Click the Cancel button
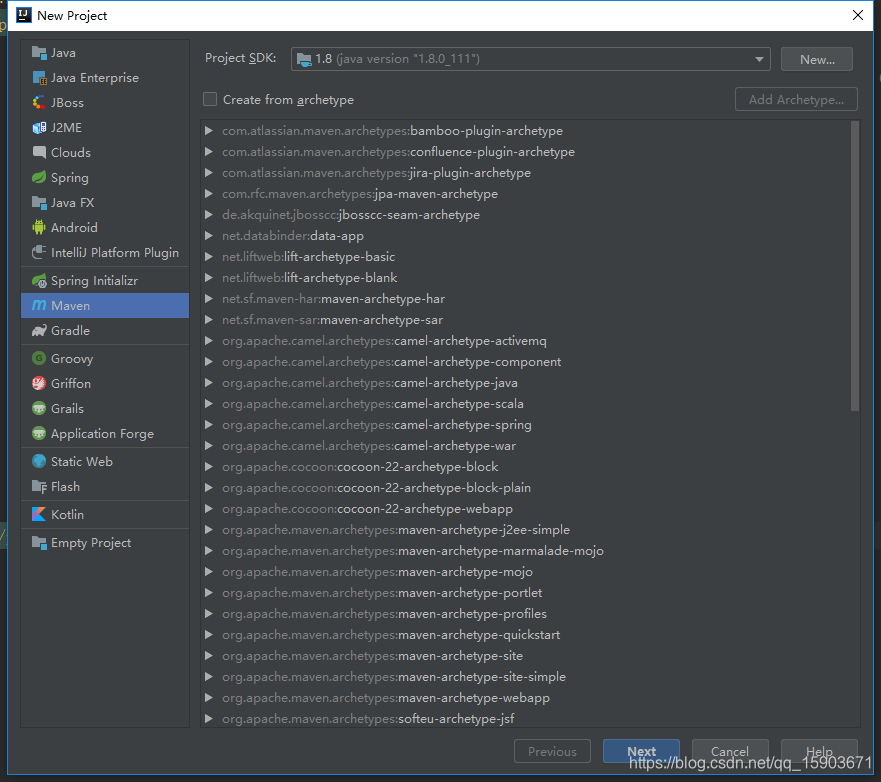881x782 pixels. pyautogui.click(x=730, y=751)
